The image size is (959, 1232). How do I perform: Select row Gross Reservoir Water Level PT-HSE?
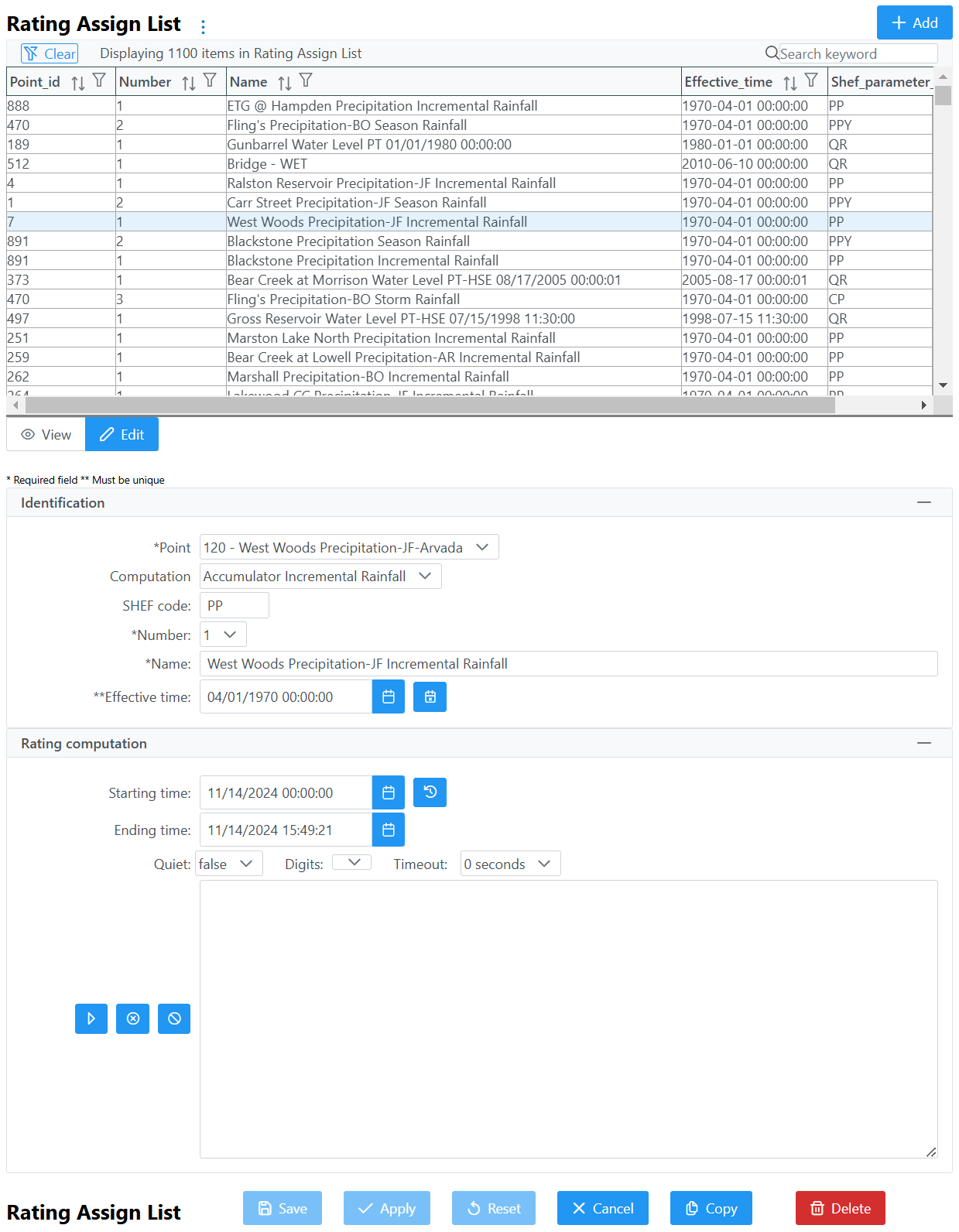[x=469, y=319]
